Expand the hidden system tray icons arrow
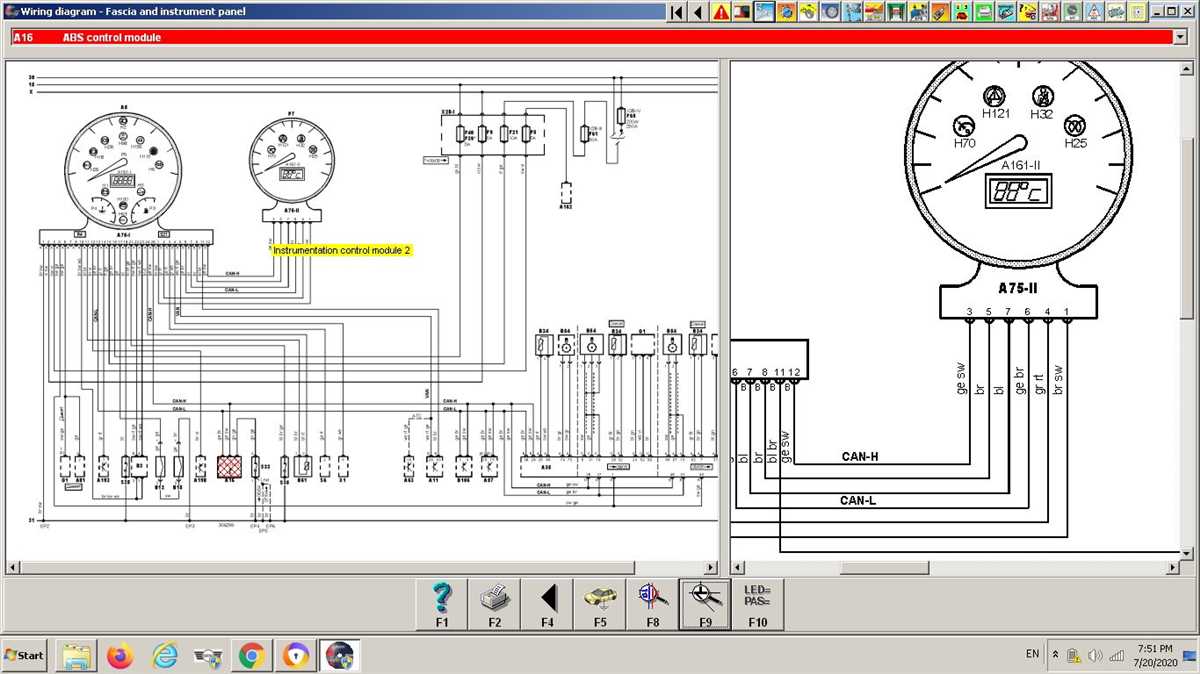This screenshot has width=1200, height=674. (x=1054, y=654)
